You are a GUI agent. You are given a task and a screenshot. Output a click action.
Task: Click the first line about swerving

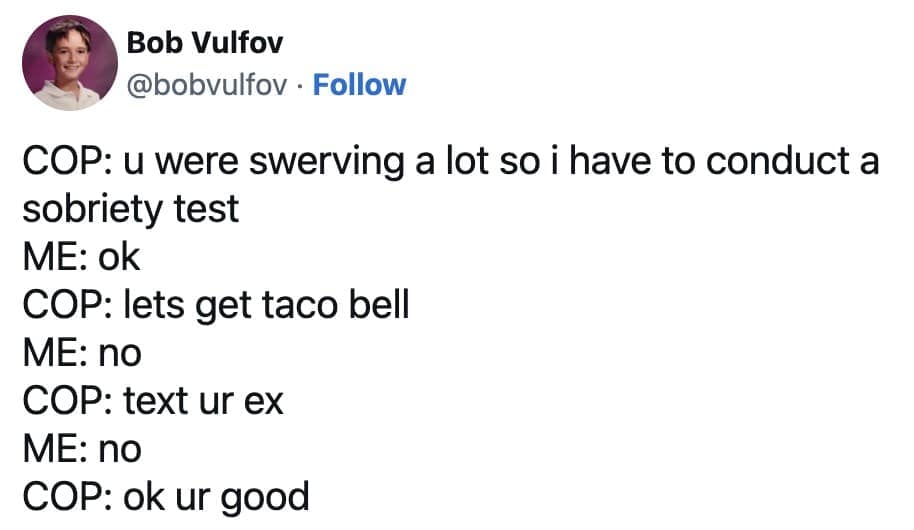[x=450, y=161]
